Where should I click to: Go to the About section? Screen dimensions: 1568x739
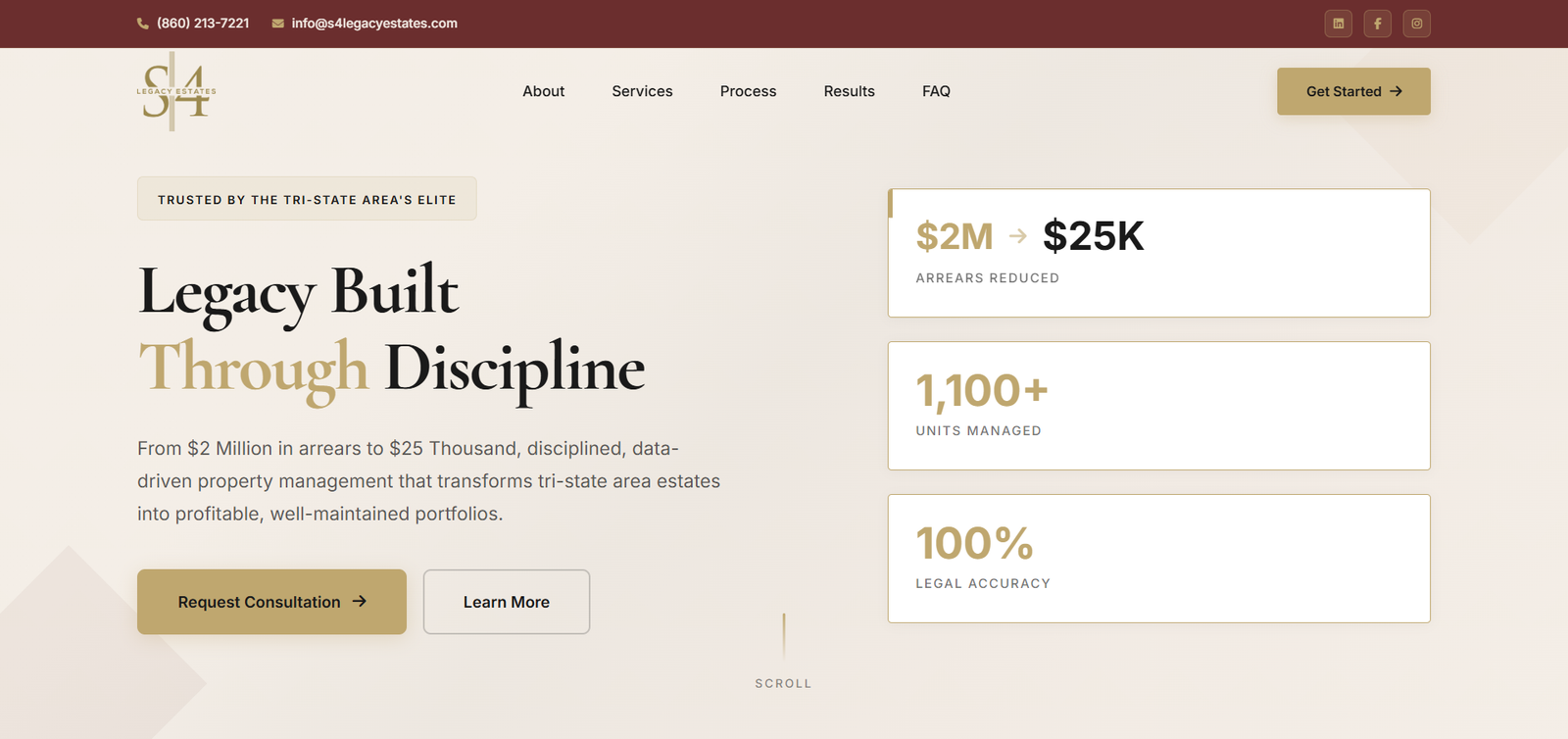pyautogui.click(x=543, y=91)
